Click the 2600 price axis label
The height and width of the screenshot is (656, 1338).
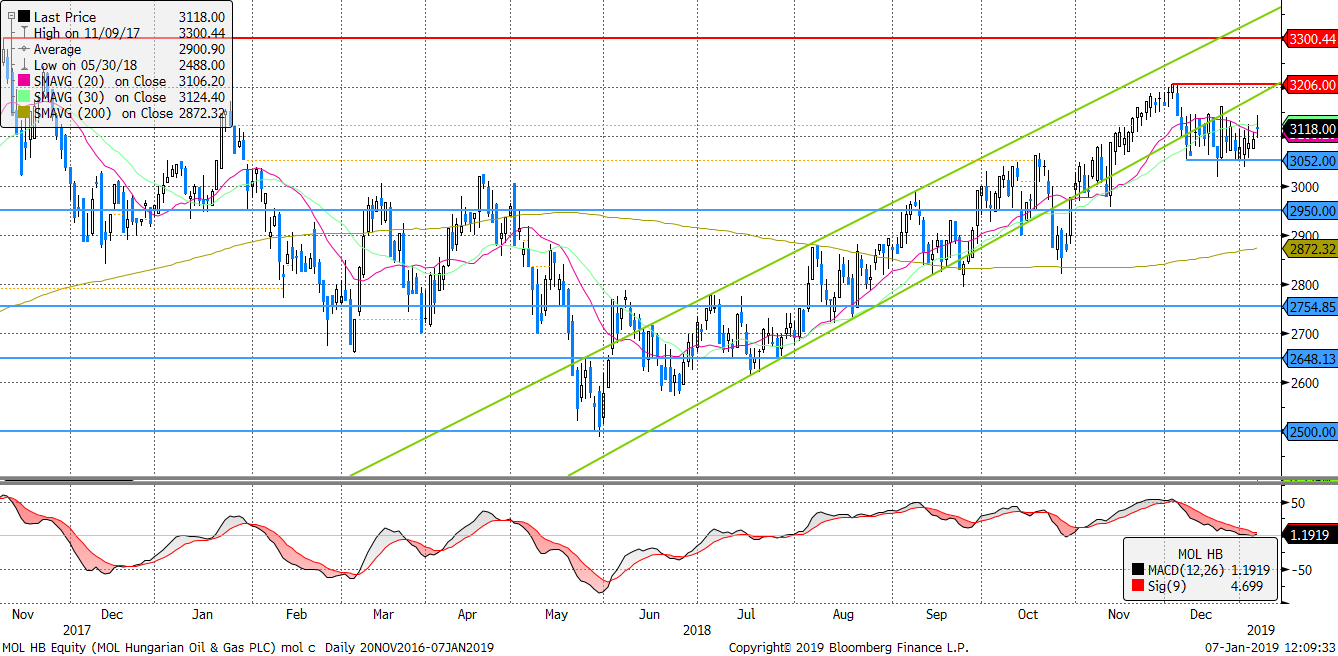[x=1305, y=382]
